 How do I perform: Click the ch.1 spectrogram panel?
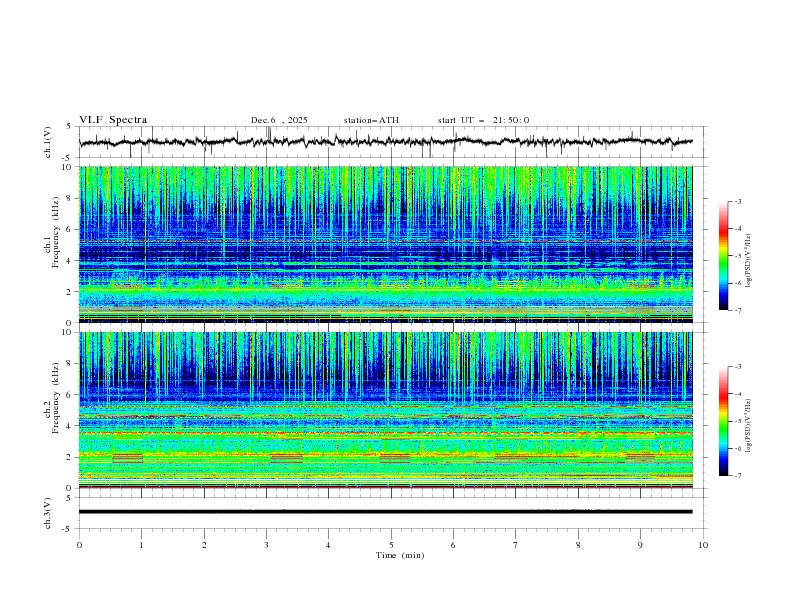(x=385, y=244)
